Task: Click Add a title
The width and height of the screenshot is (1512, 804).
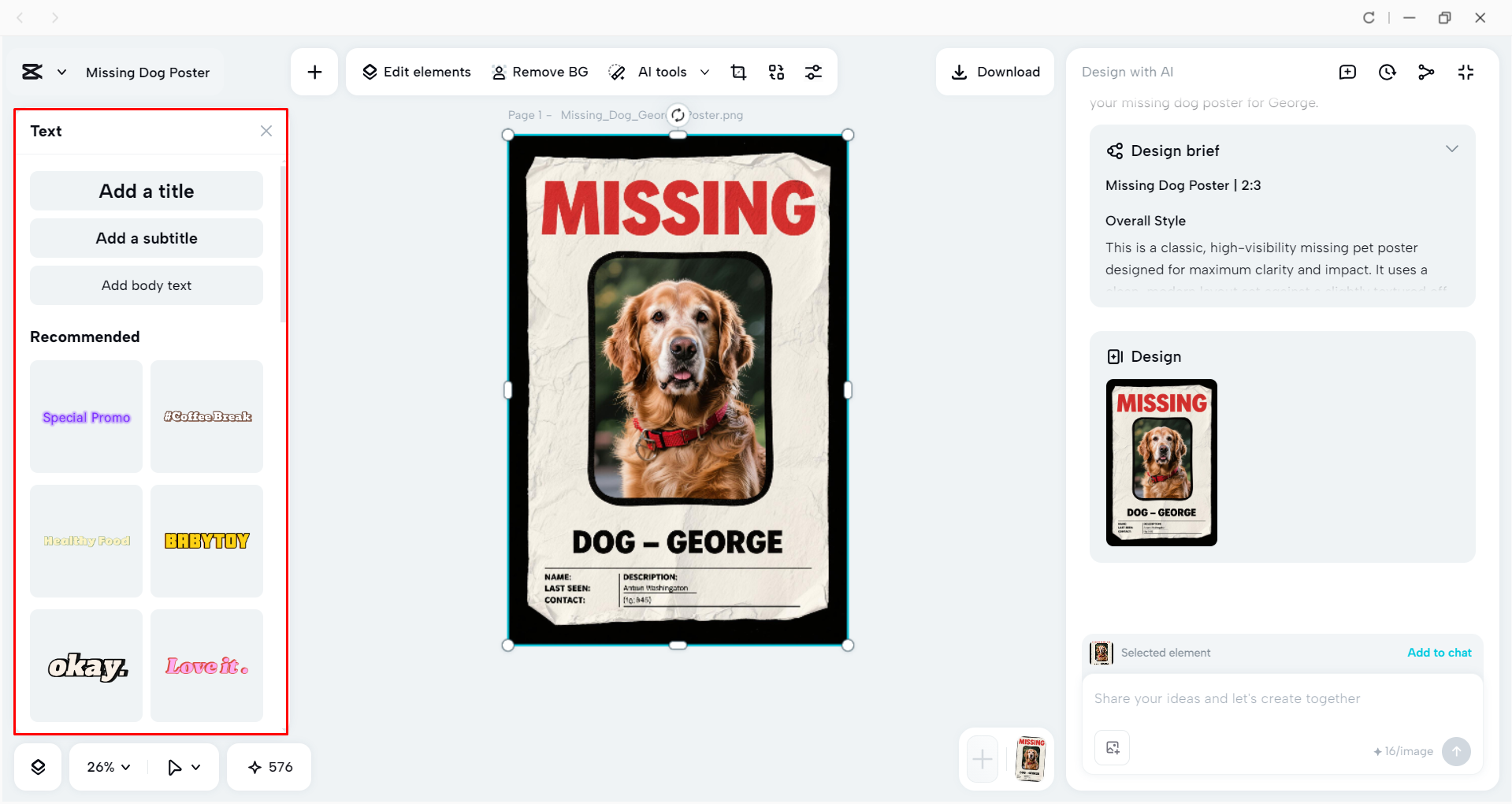Action: click(x=147, y=191)
